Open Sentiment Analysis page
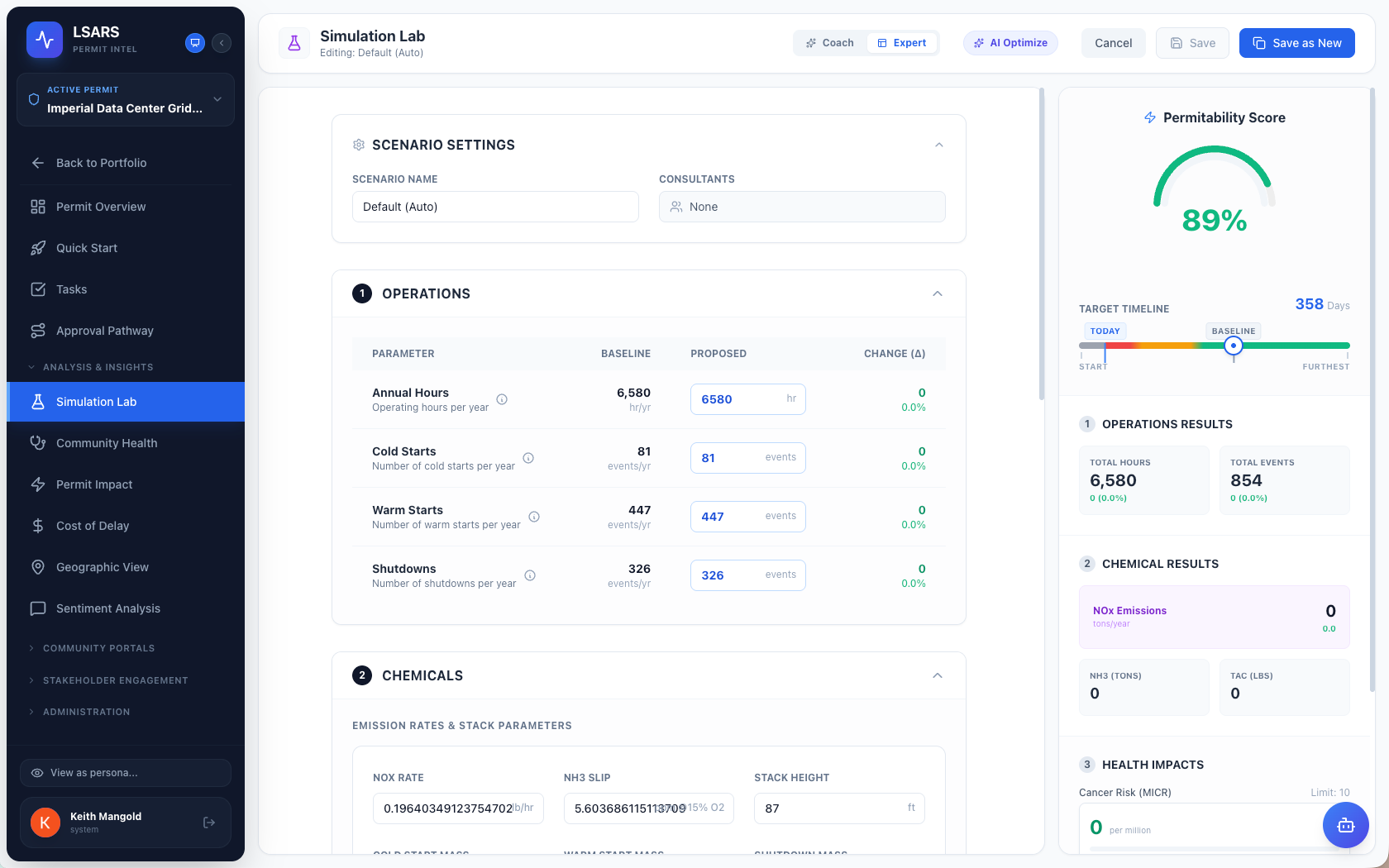This screenshot has width=1389, height=868. point(126,608)
